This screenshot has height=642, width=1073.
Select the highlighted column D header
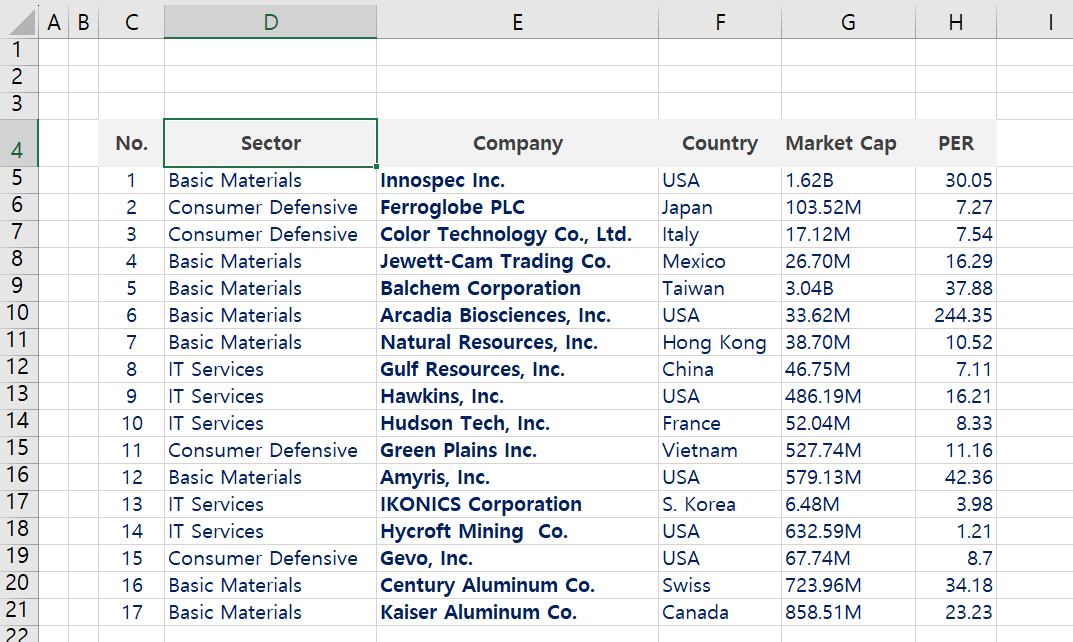[x=270, y=22]
